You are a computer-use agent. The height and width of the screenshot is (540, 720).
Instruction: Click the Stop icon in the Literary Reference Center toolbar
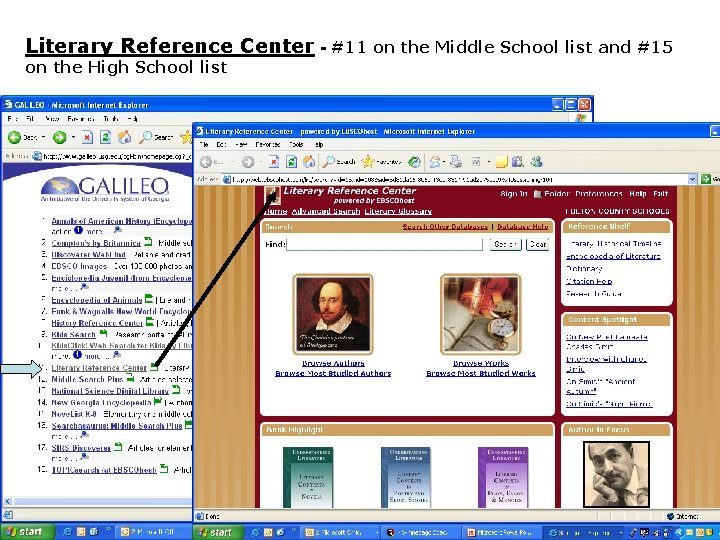[274, 162]
